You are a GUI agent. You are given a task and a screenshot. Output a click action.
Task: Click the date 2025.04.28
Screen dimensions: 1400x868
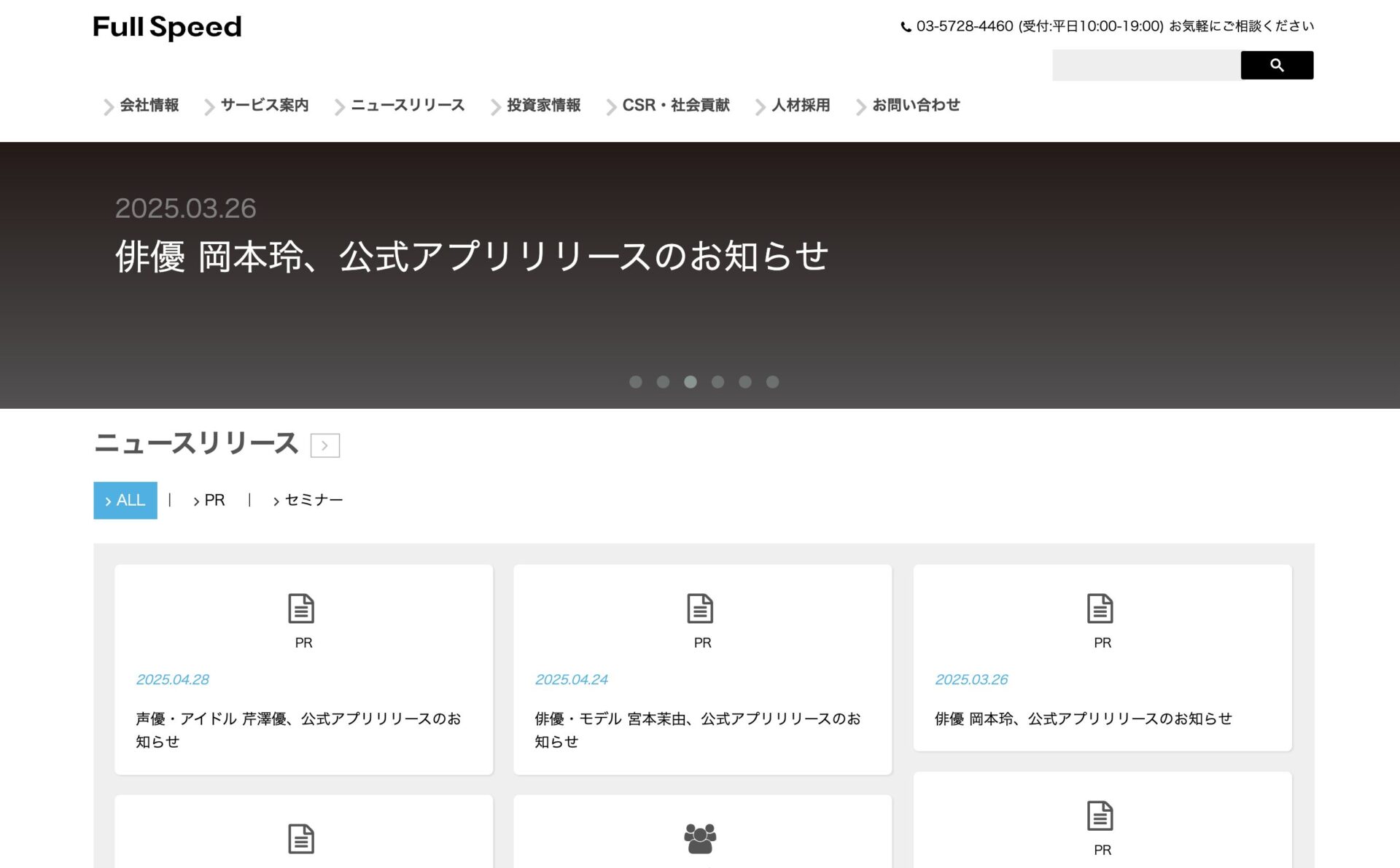click(173, 680)
